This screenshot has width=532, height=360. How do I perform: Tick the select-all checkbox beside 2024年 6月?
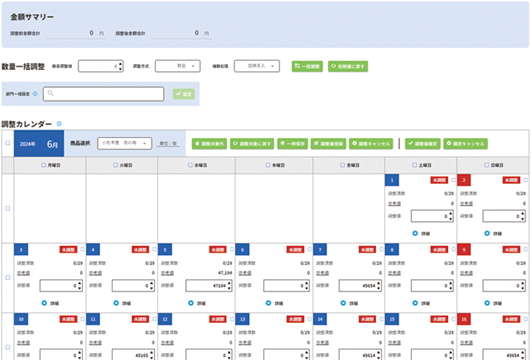[7, 143]
